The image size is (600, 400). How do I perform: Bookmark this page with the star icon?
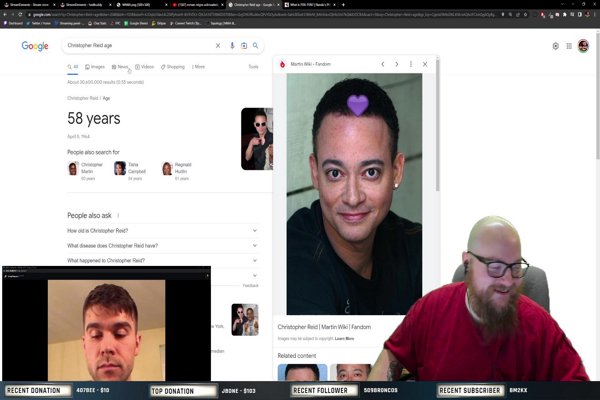525,15
